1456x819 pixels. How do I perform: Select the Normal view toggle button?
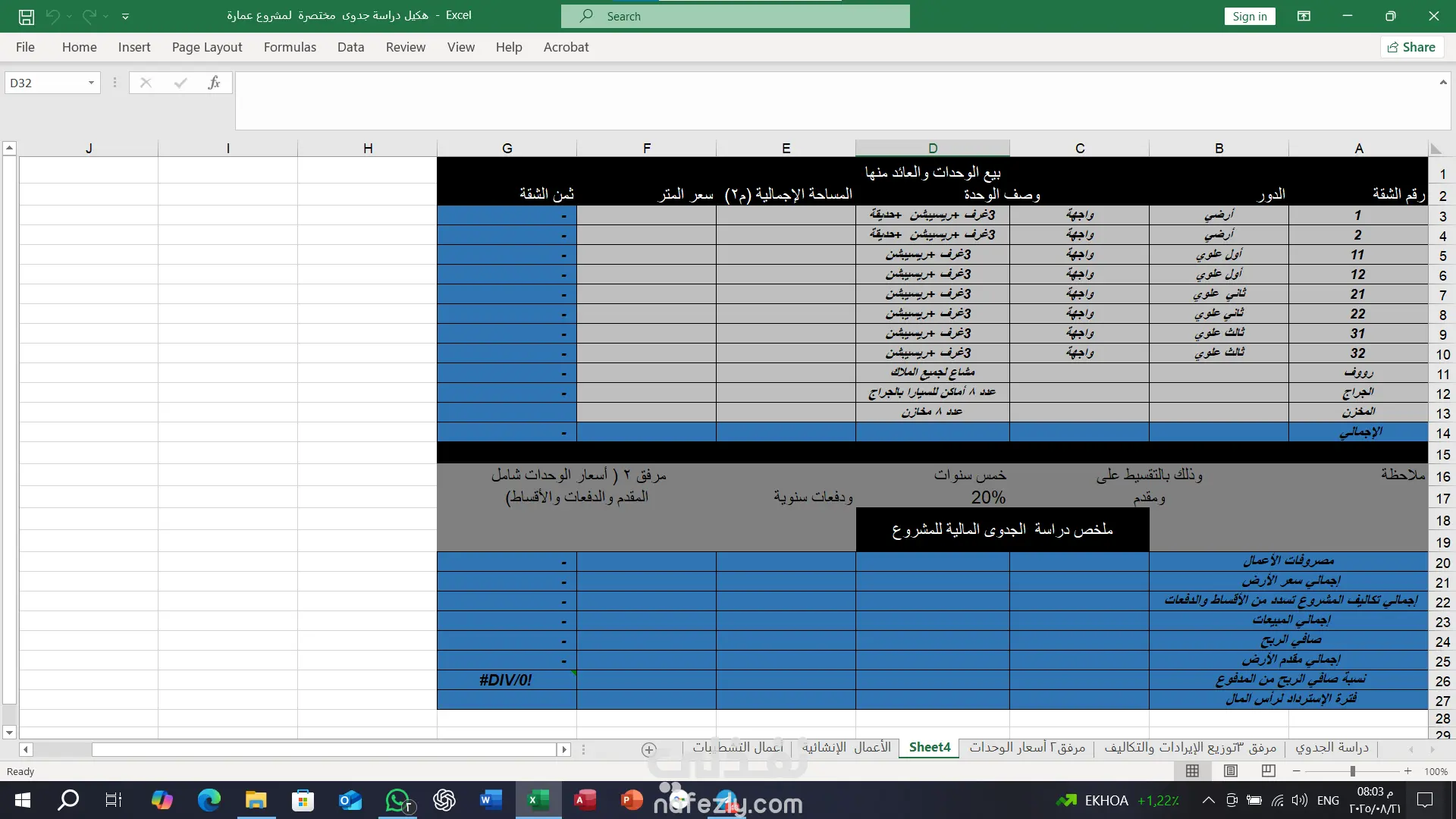pos(1192,770)
